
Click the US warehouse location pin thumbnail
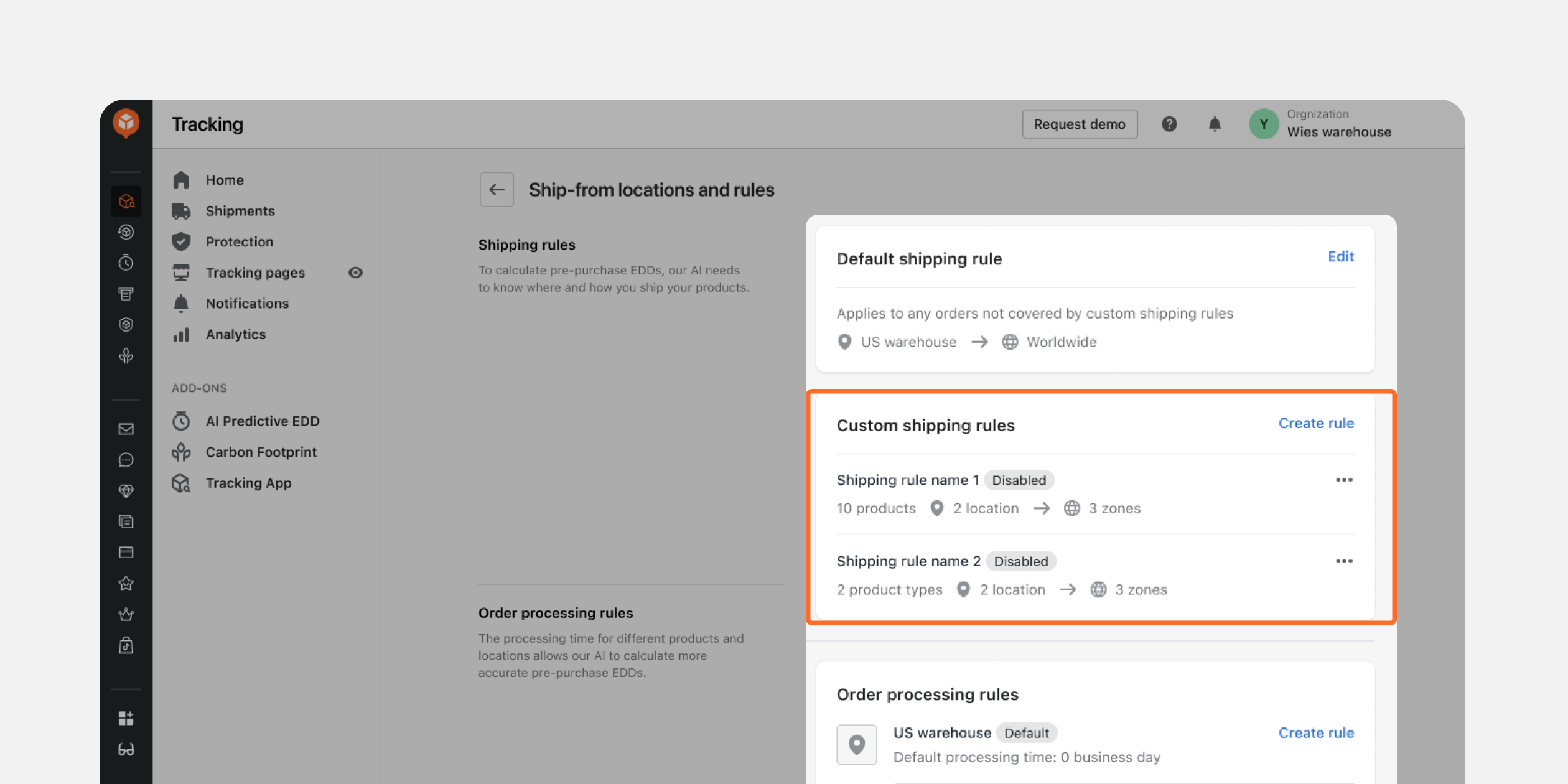point(856,744)
